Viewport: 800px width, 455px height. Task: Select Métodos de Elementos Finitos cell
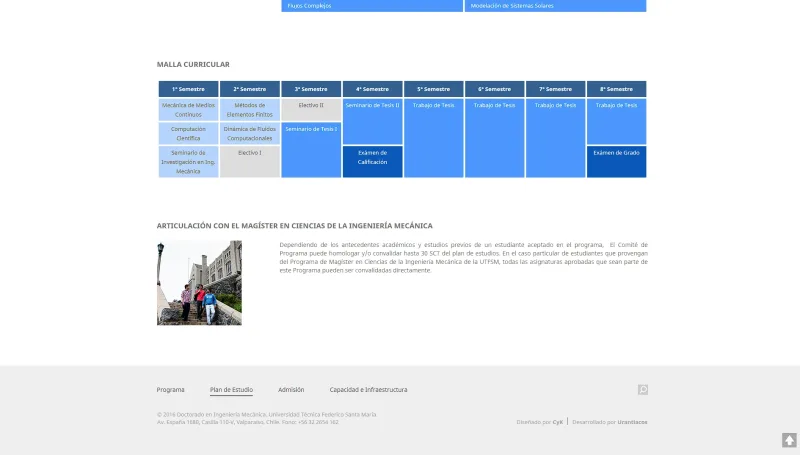tap(249, 110)
